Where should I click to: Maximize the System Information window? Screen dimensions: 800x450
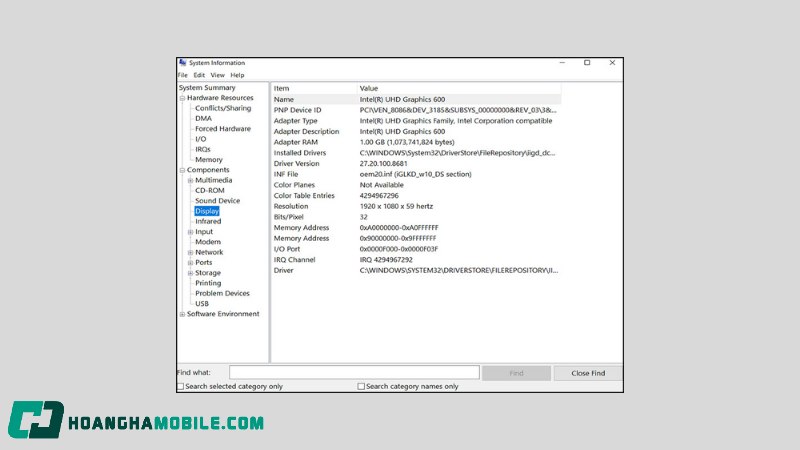[587, 63]
